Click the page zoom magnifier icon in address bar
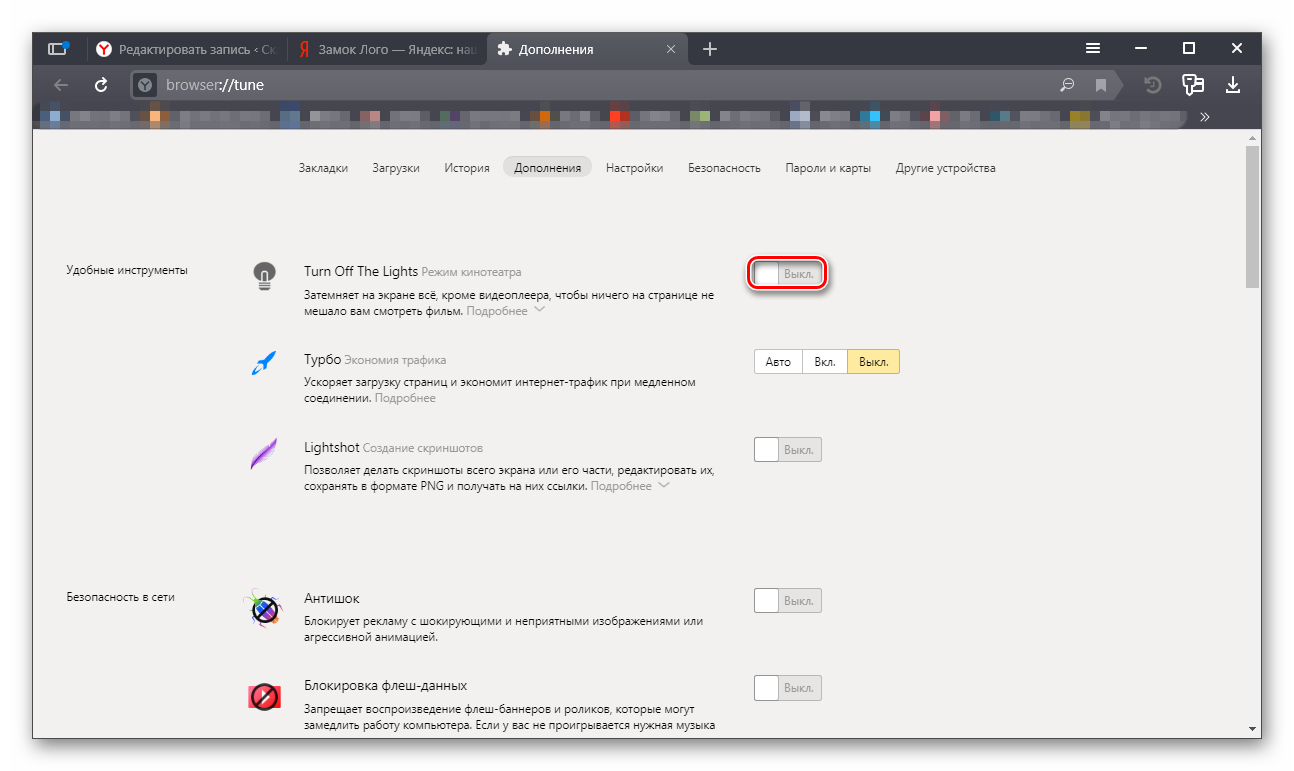Screen dimensions: 1294x771 click(x=1067, y=85)
